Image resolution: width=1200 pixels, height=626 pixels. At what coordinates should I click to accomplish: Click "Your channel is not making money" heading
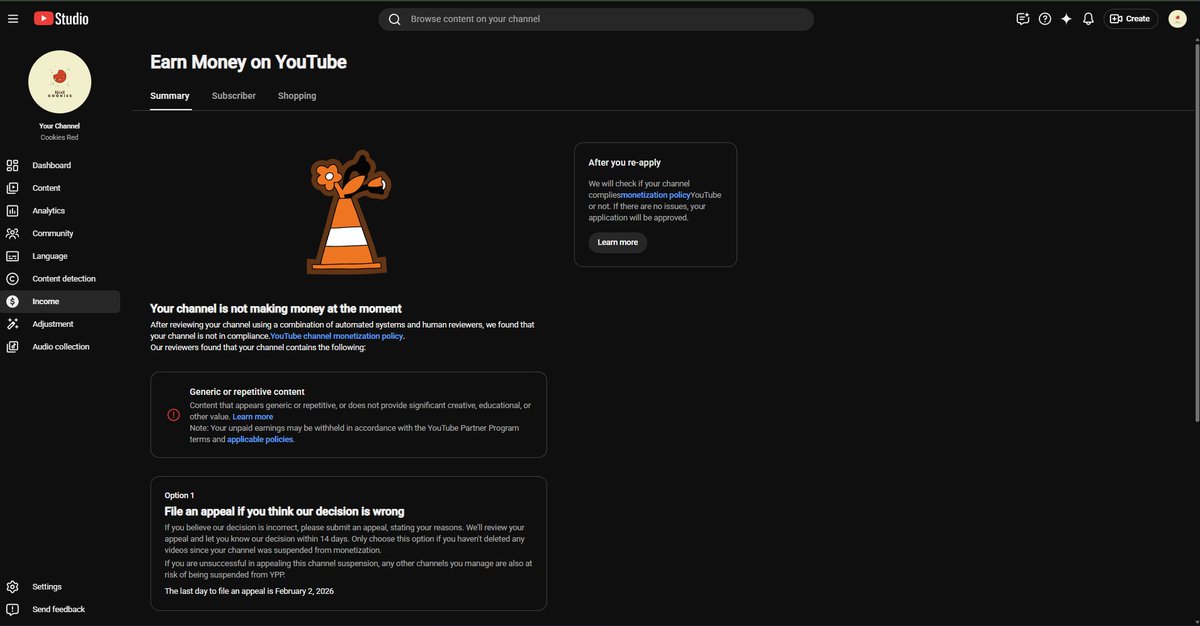276,309
